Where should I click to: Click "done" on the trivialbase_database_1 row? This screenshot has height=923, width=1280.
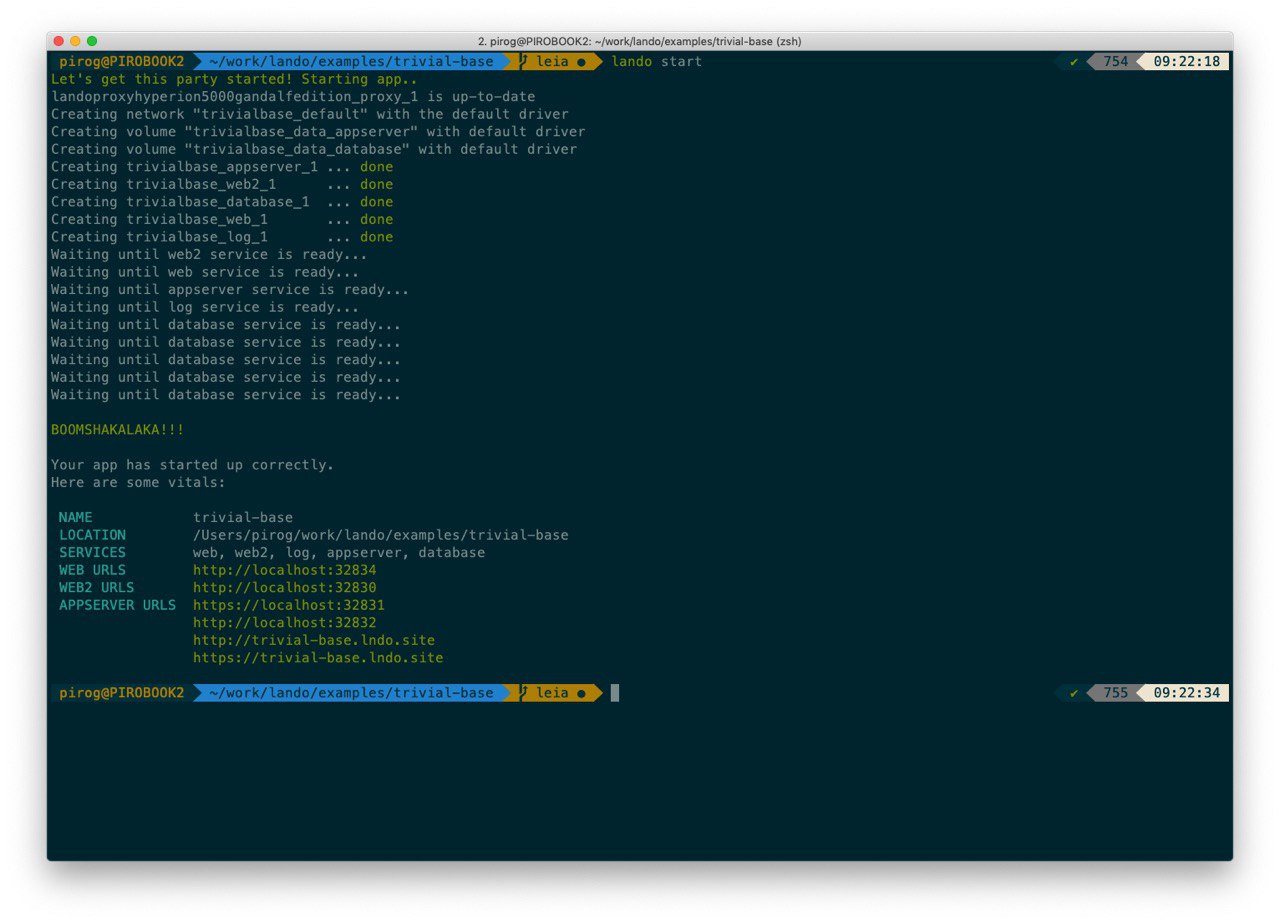click(377, 202)
